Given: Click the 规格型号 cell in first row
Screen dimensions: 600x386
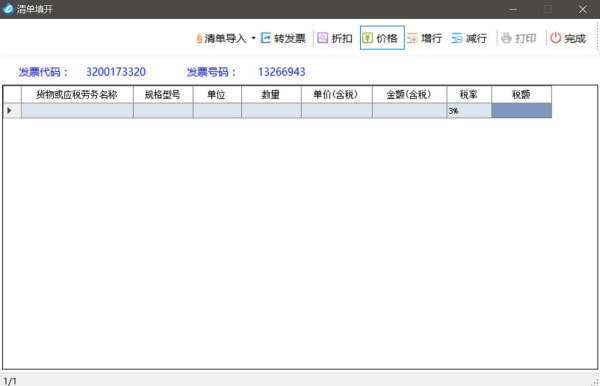Looking at the screenshot, I should point(163,111).
